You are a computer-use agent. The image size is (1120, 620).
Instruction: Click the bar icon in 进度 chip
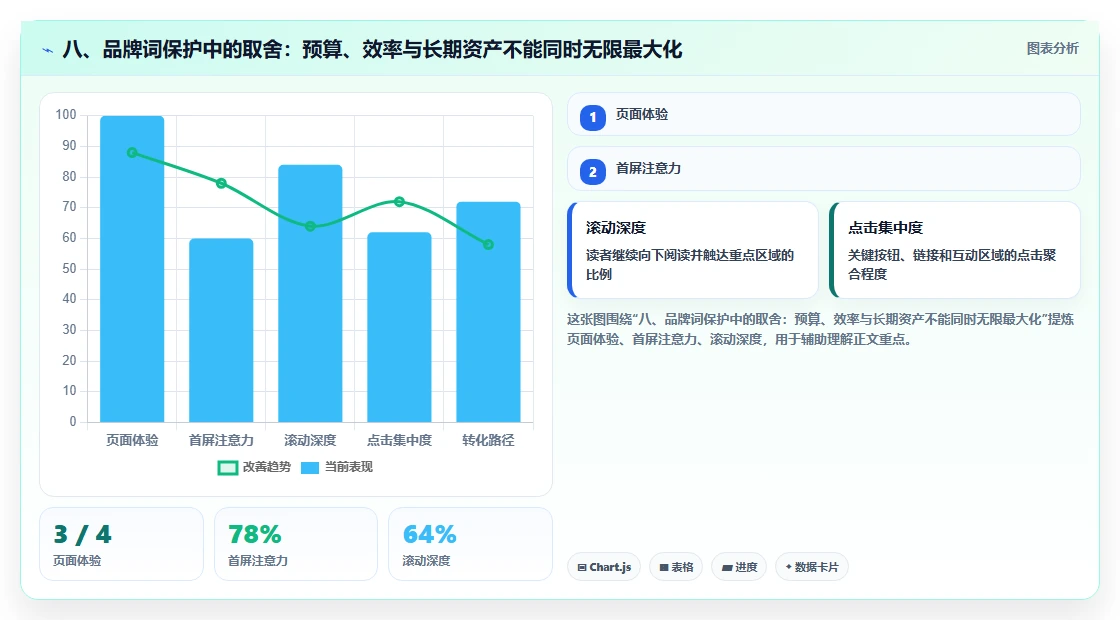pos(726,568)
